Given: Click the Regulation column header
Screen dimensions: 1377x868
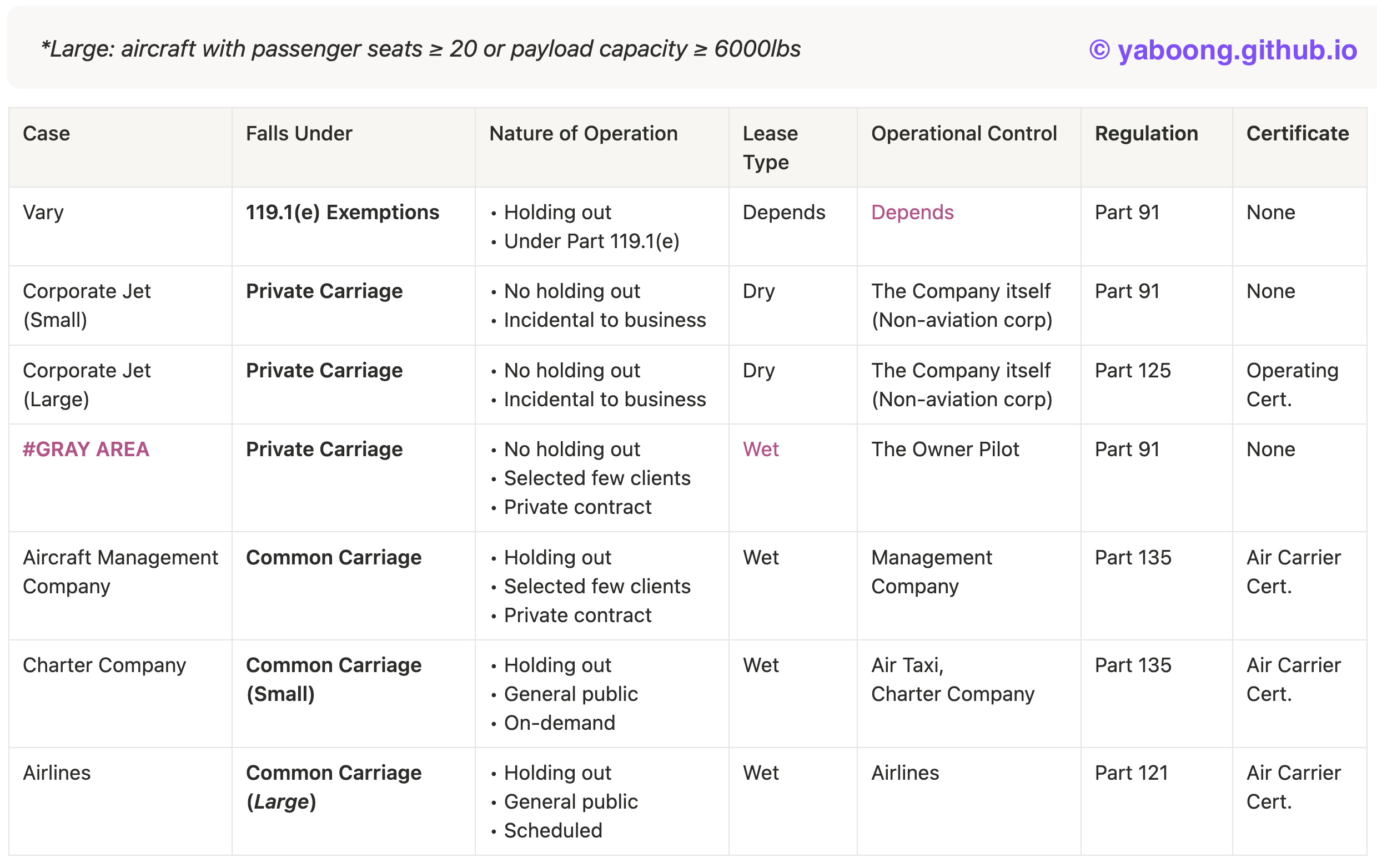Looking at the screenshot, I should [x=1146, y=134].
